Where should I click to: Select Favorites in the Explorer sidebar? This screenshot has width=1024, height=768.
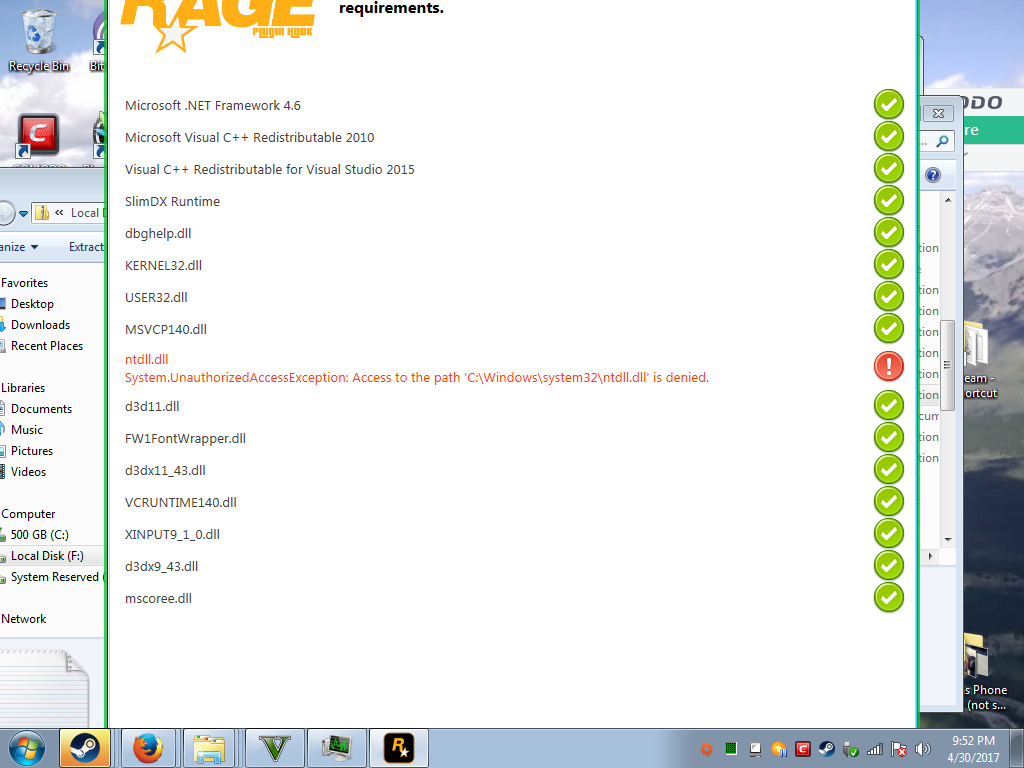point(24,283)
